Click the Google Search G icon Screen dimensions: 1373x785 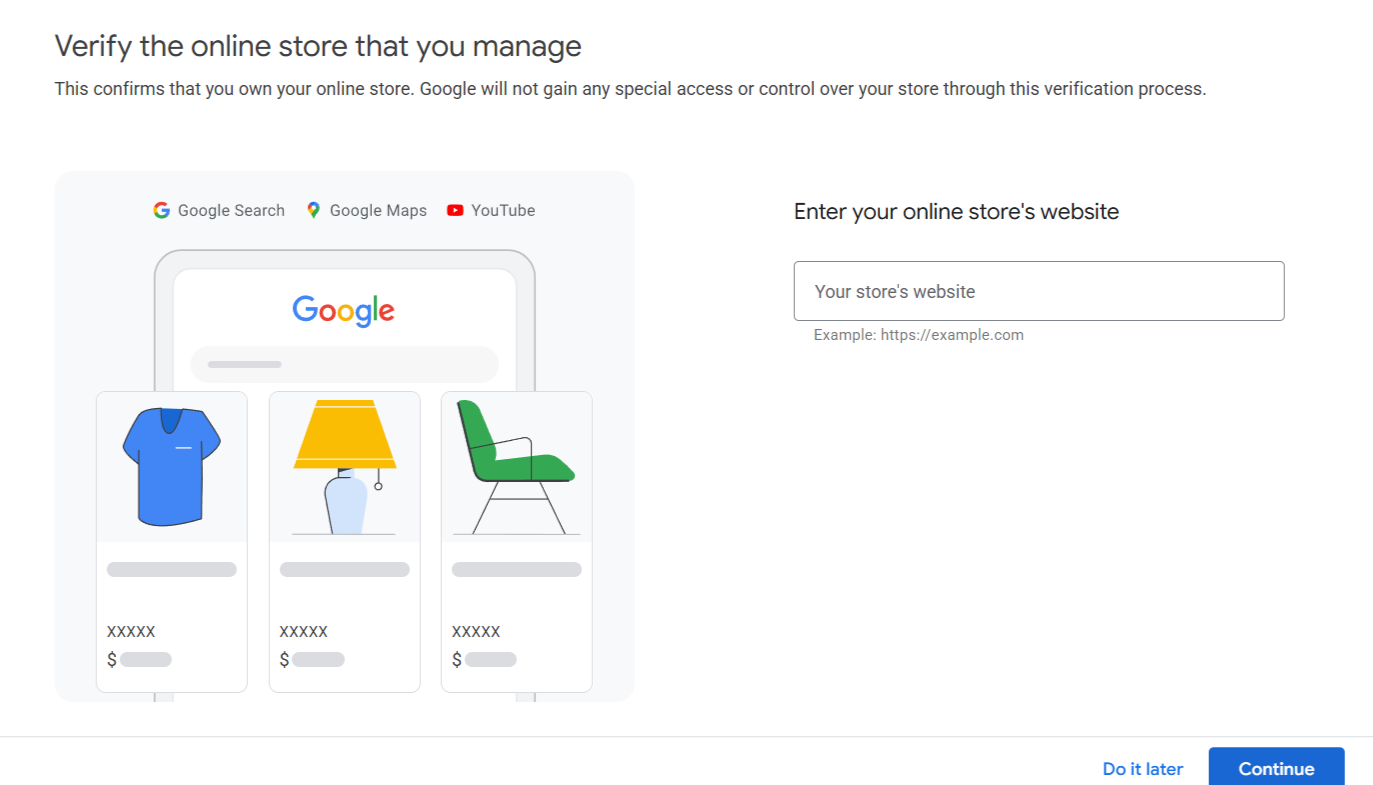(x=161, y=210)
